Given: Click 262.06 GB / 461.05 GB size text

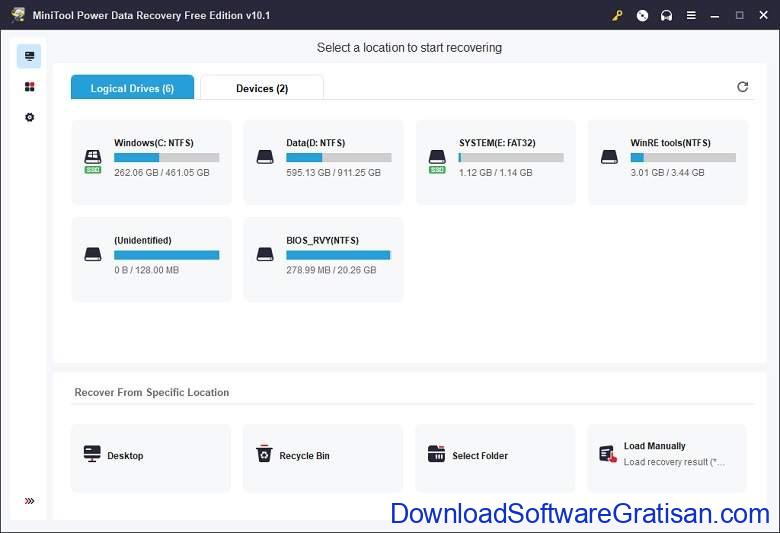Looking at the screenshot, I should tap(162, 173).
